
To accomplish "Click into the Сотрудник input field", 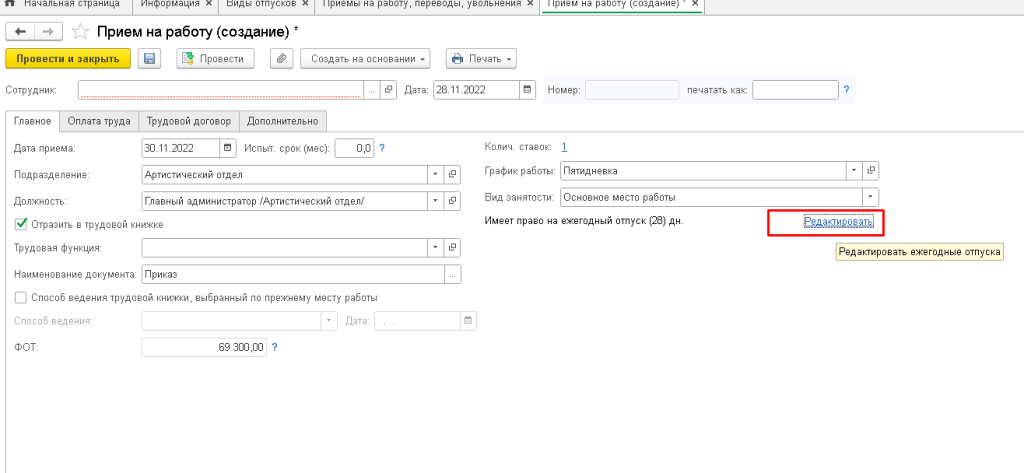I will 220,90.
